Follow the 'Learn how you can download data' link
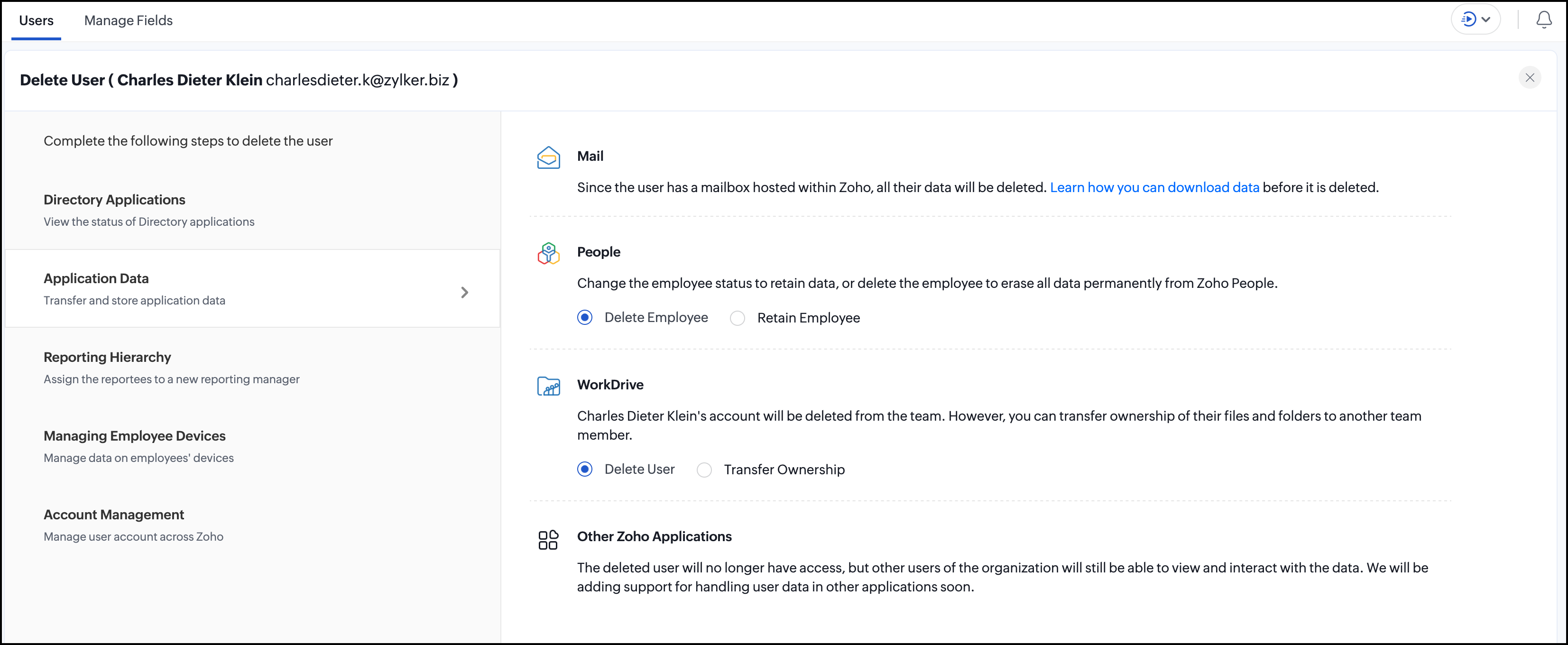Viewport: 1568px width, 645px height. click(1155, 187)
